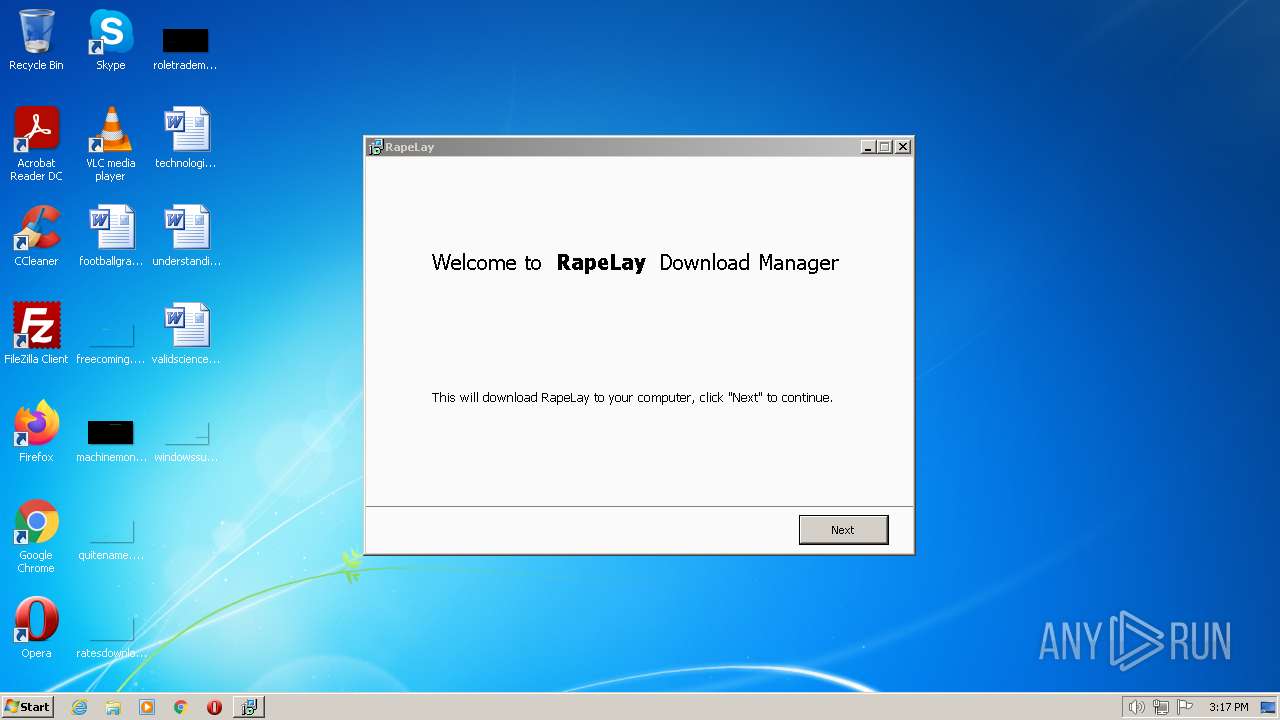Select the FileZilla Client shortcut

coord(36,334)
